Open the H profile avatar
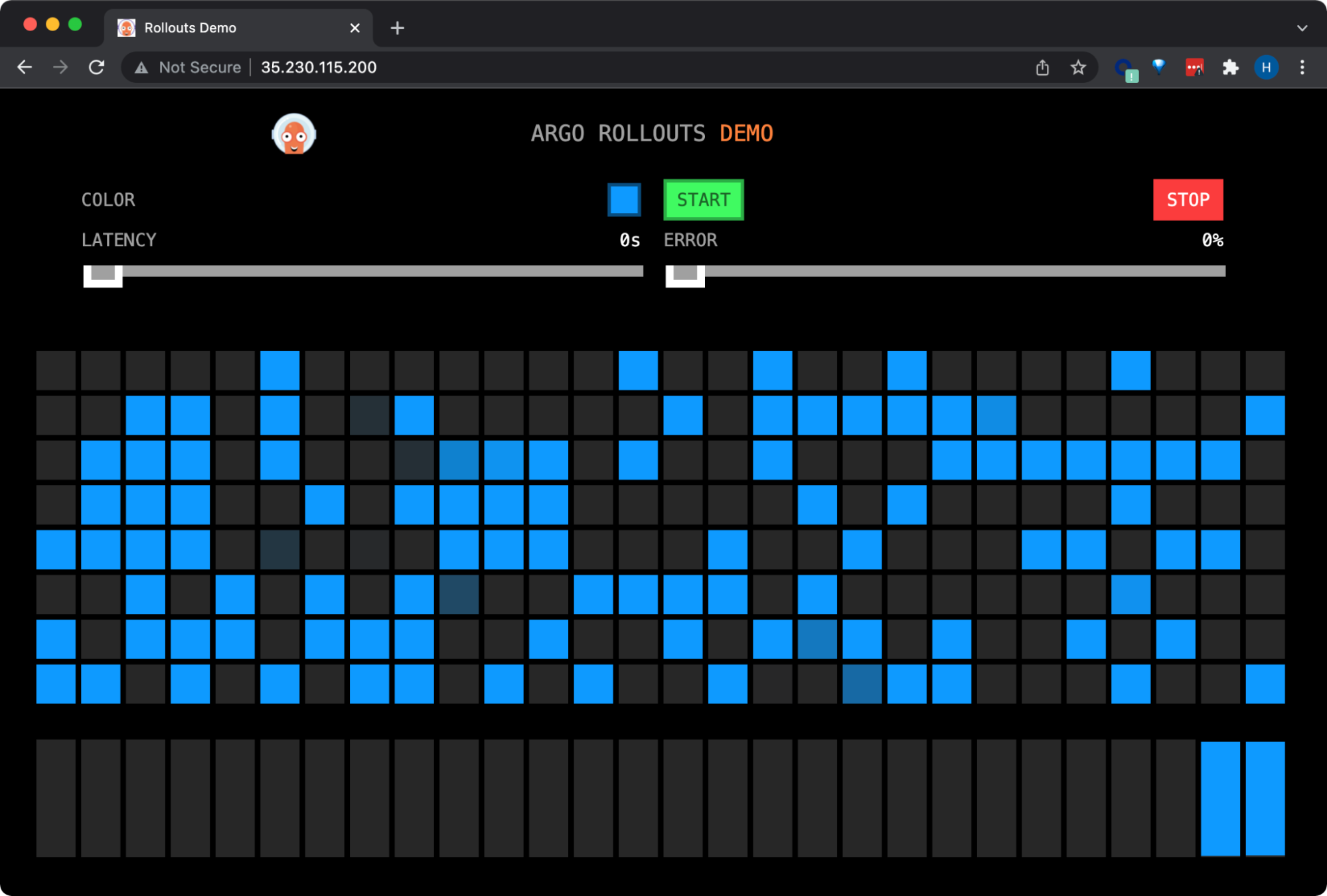 pyautogui.click(x=1266, y=67)
